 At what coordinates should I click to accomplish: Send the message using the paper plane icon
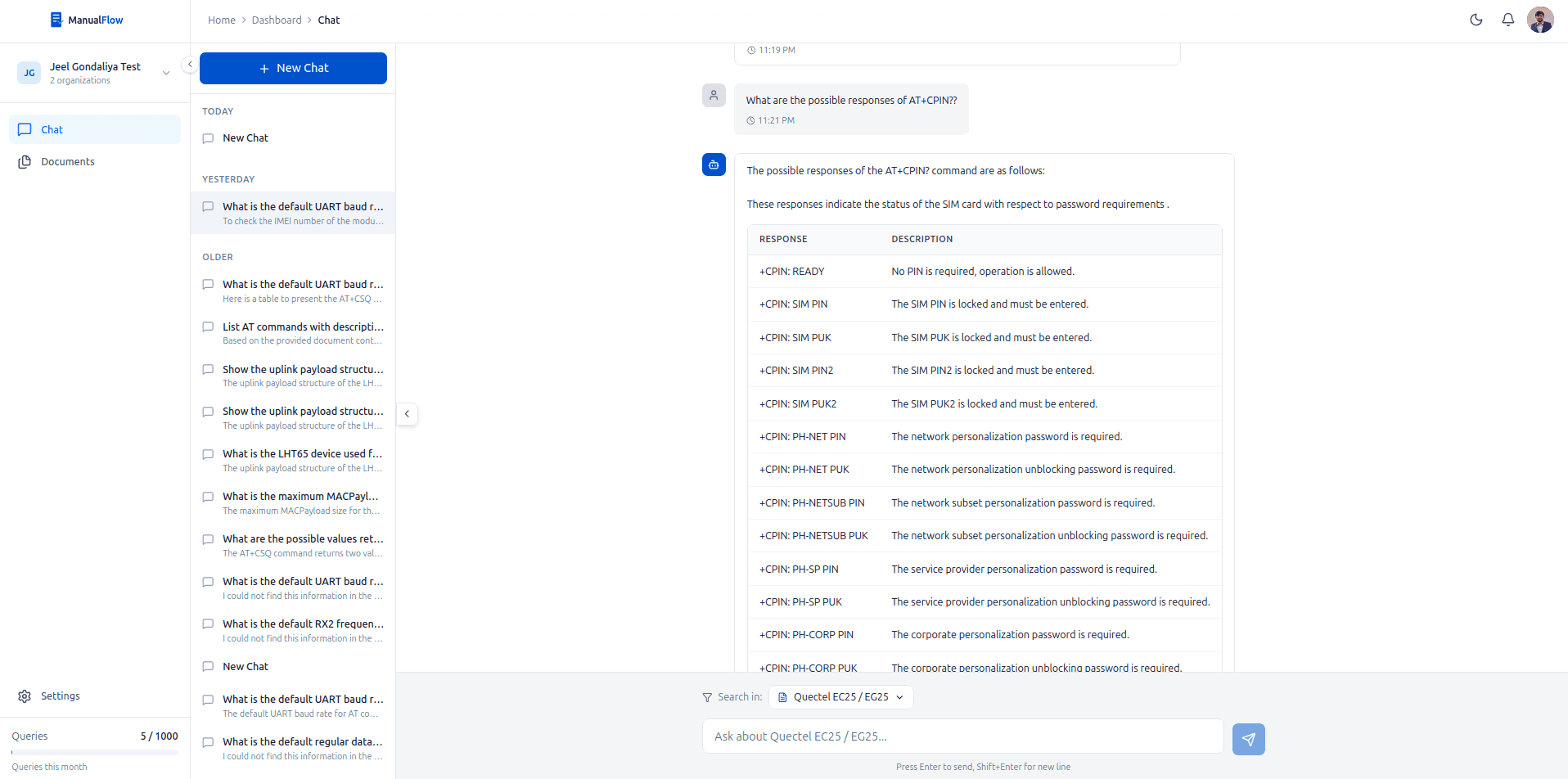point(1248,739)
